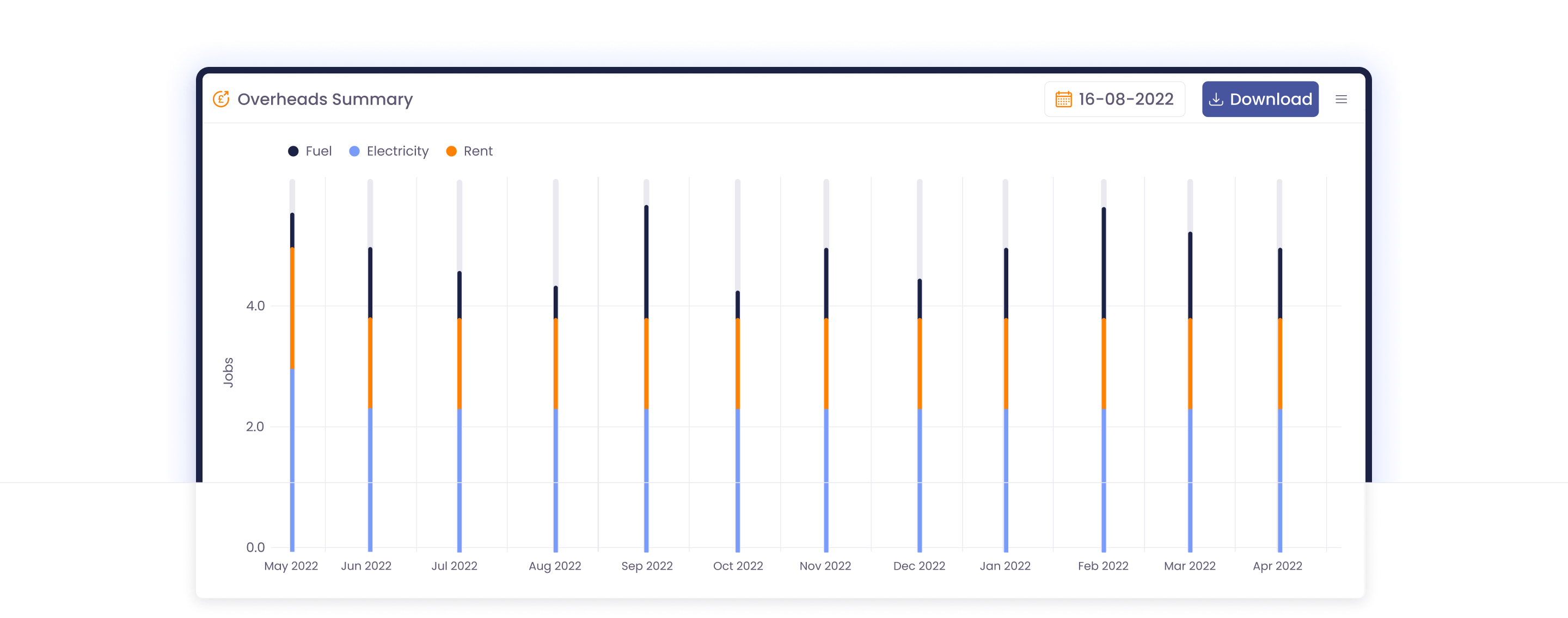The width and height of the screenshot is (1568, 618).
Task: Click the Overheads Summary pound icon
Action: tap(221, 99)
